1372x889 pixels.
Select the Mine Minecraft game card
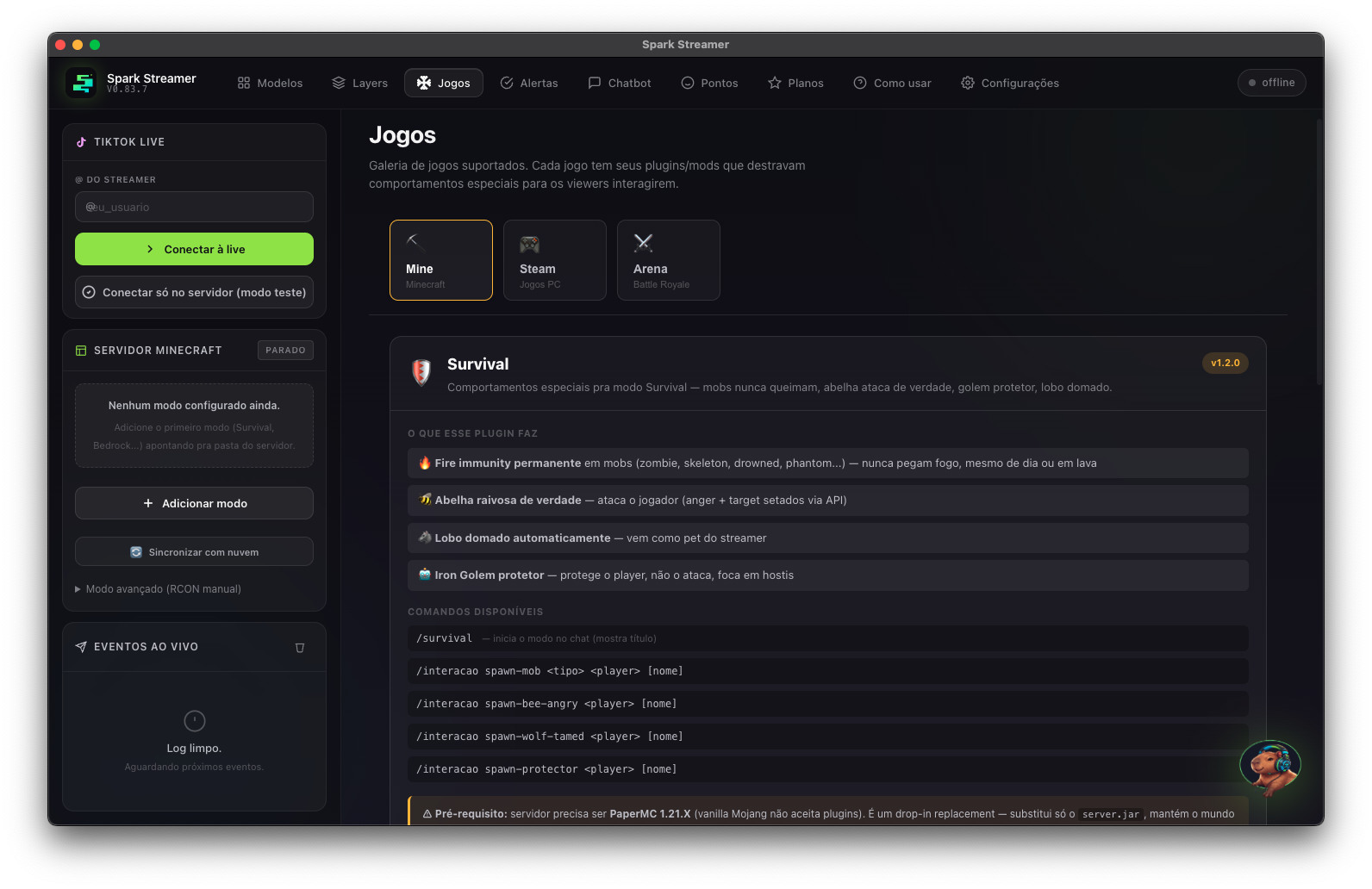[x=441, y=260]
